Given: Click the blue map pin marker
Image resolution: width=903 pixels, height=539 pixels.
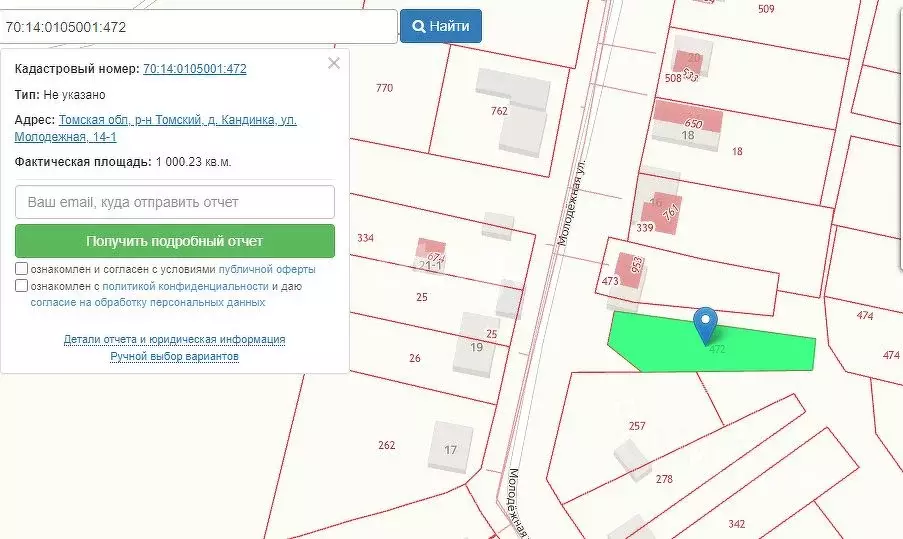Looking at the screenshot, I should pos(707,323).
